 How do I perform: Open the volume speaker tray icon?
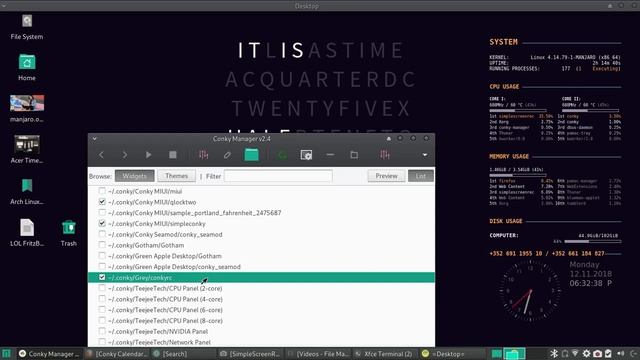(621, 353)
